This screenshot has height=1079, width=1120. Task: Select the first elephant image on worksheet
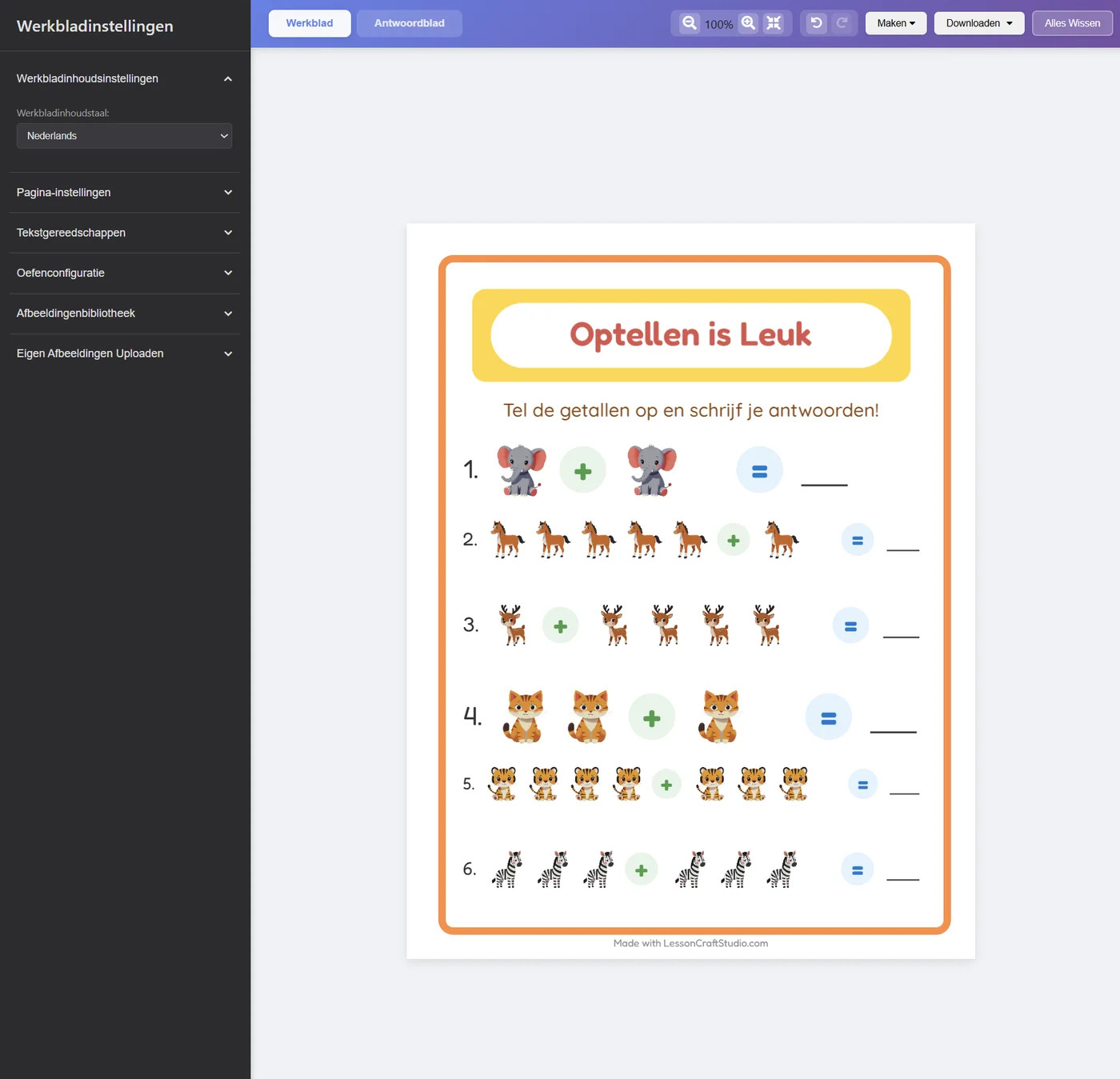coord(522,470)
